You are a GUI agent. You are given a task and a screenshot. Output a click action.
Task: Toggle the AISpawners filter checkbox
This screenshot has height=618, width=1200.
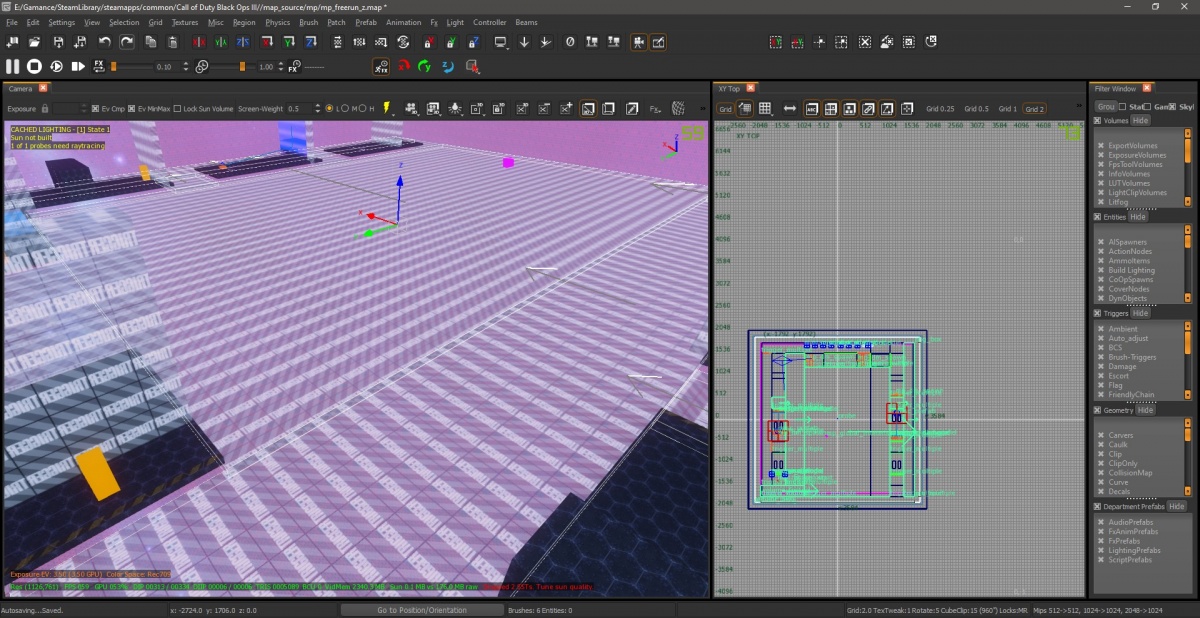tap(1101, 242)
